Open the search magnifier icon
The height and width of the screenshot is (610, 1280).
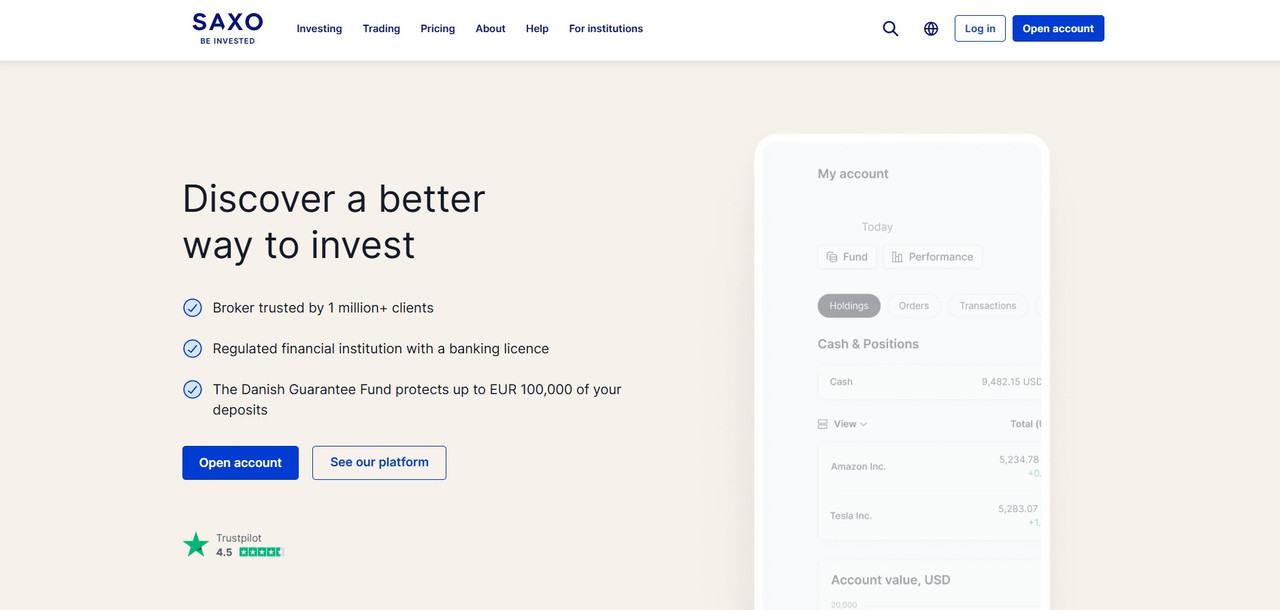tap(890, 29)
